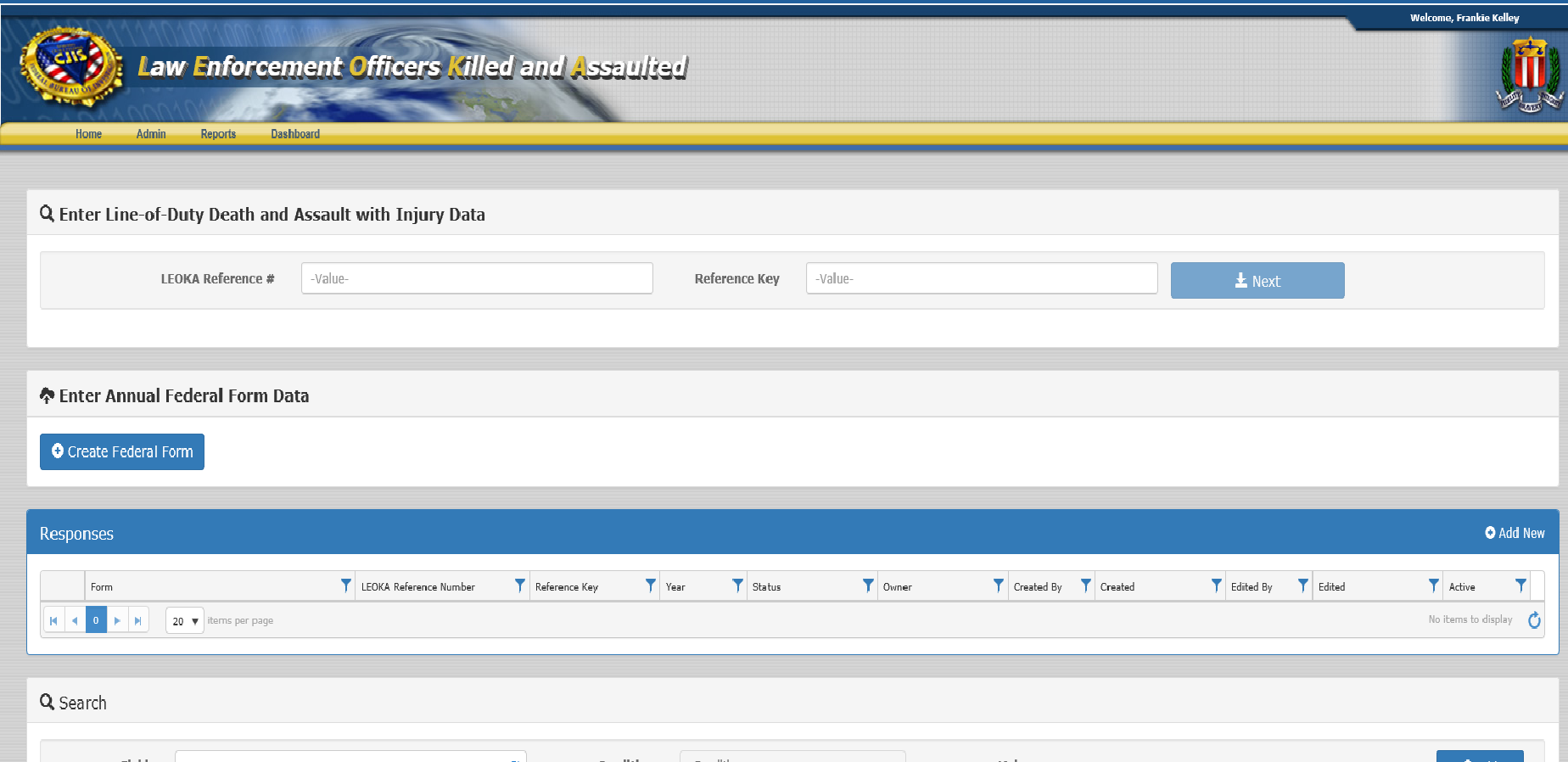Screen dimensions: 1568x762
Task: Click the "Law Enforcement Officers Killed and Assaulted" banner title
Action: 412,66
